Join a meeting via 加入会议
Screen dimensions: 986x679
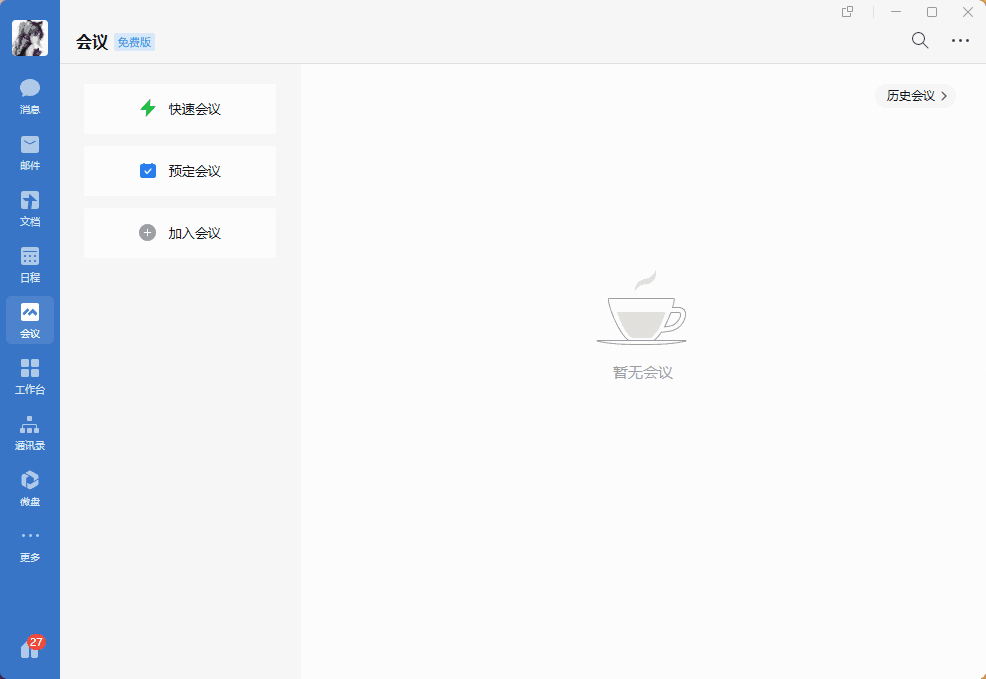tap(180, 233)
